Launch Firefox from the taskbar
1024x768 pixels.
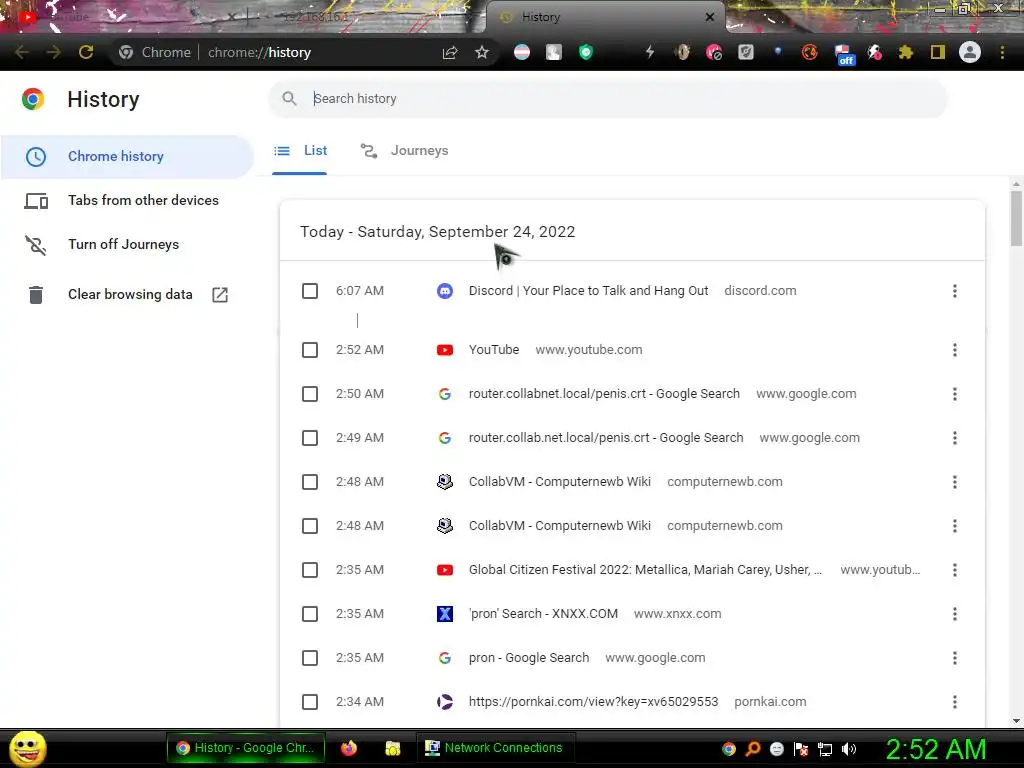349,748
